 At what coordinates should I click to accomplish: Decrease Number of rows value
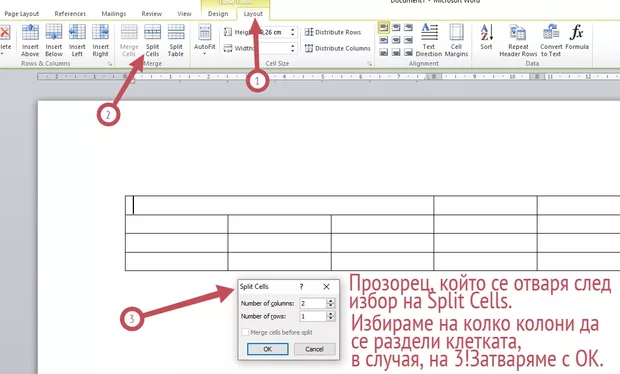click(x=331, y=319)
